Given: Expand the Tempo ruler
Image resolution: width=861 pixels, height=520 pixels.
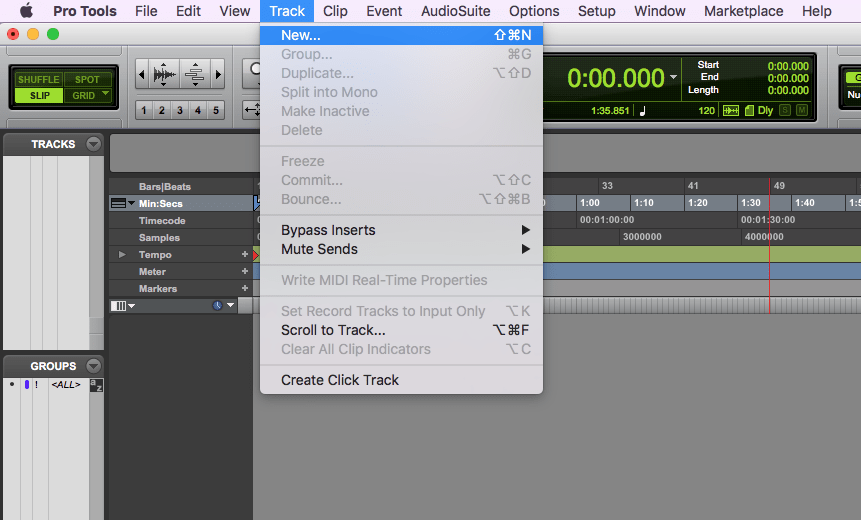Looking at the screenshot, I should 122,255.
